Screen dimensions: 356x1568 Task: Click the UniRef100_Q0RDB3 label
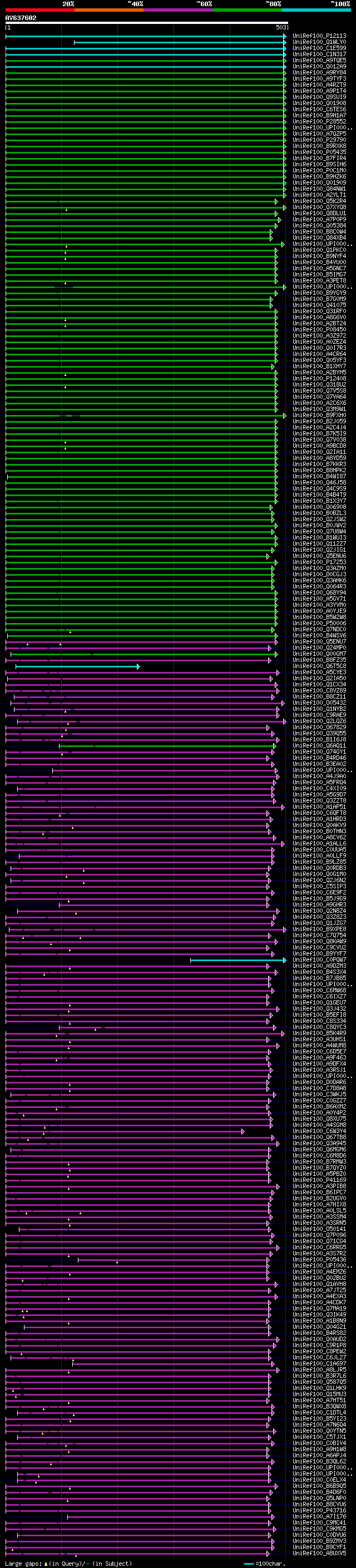tap(319, 868)
